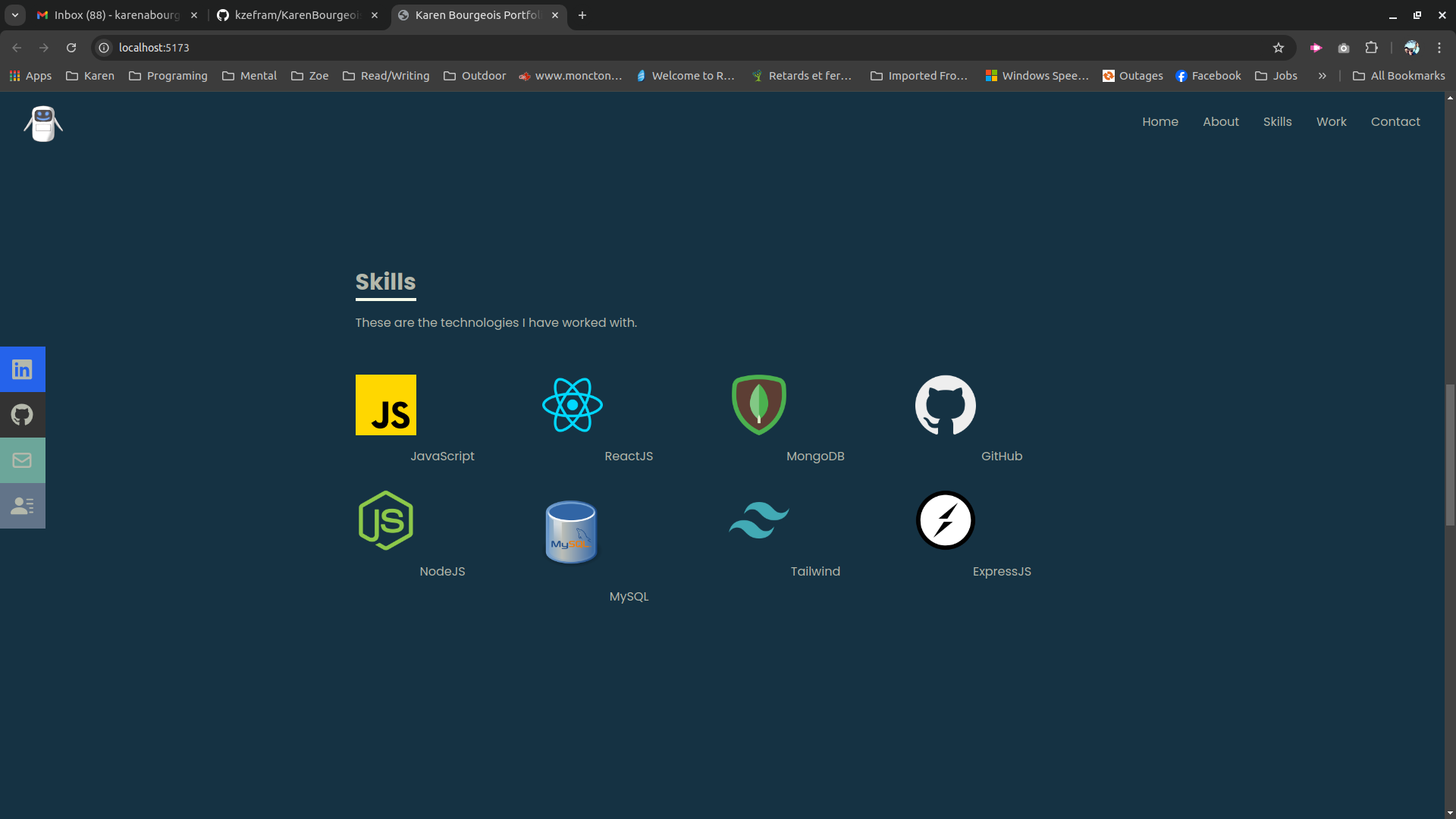Open the LinkedIn sidebar link
1456x819 pixels.
[22, 369]
